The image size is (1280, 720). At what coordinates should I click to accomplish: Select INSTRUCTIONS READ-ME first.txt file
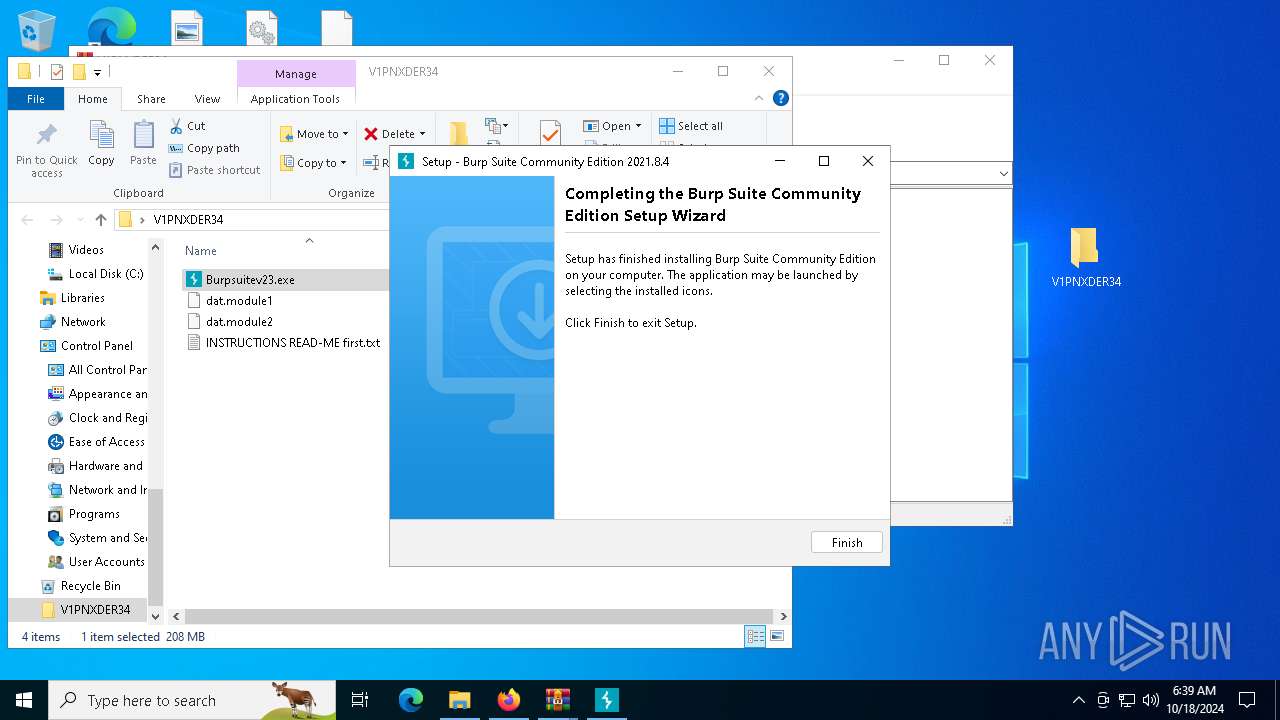(x=285, y=343)
